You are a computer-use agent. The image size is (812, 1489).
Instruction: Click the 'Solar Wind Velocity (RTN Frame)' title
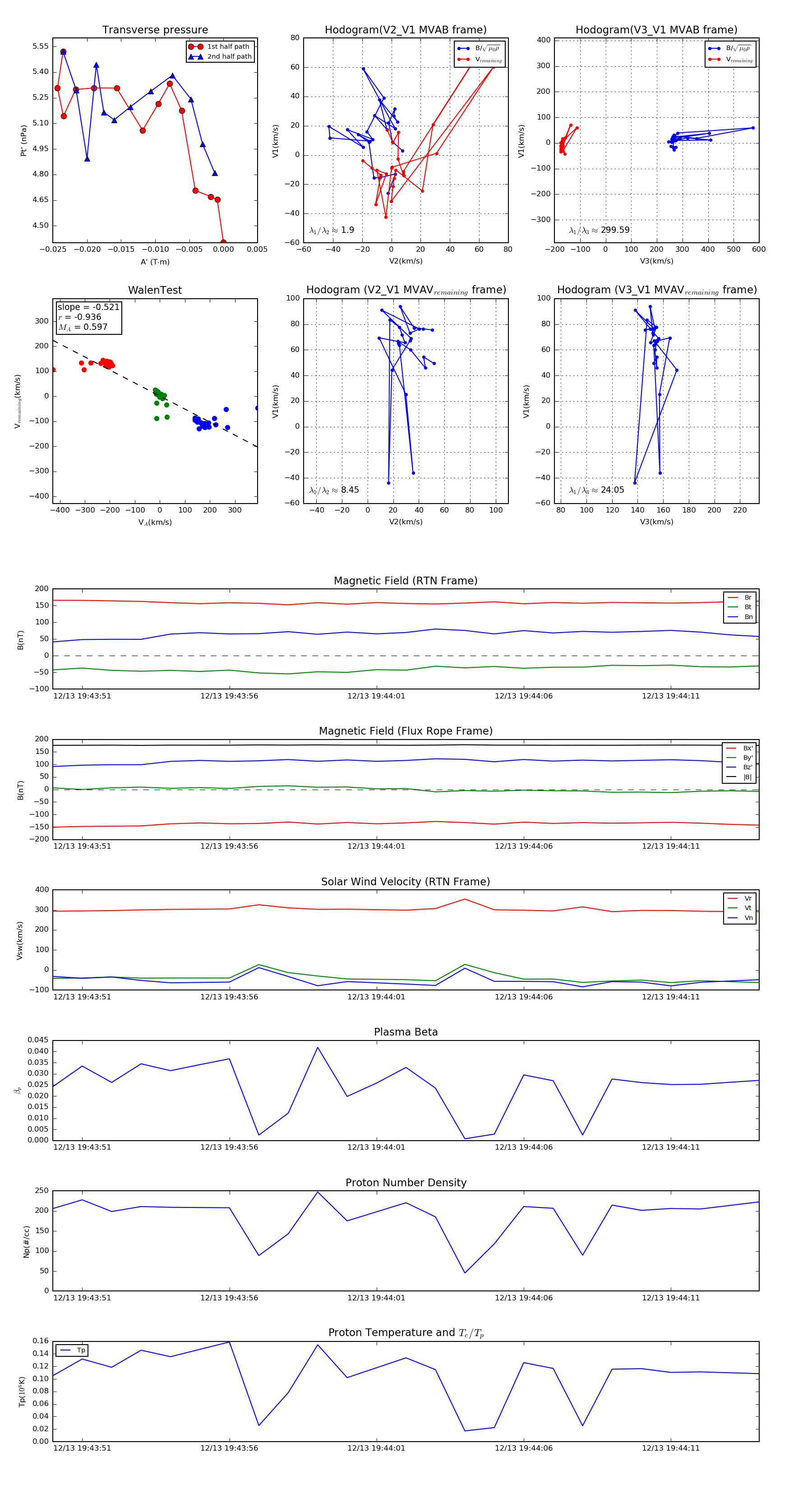(x=406, y=882)
